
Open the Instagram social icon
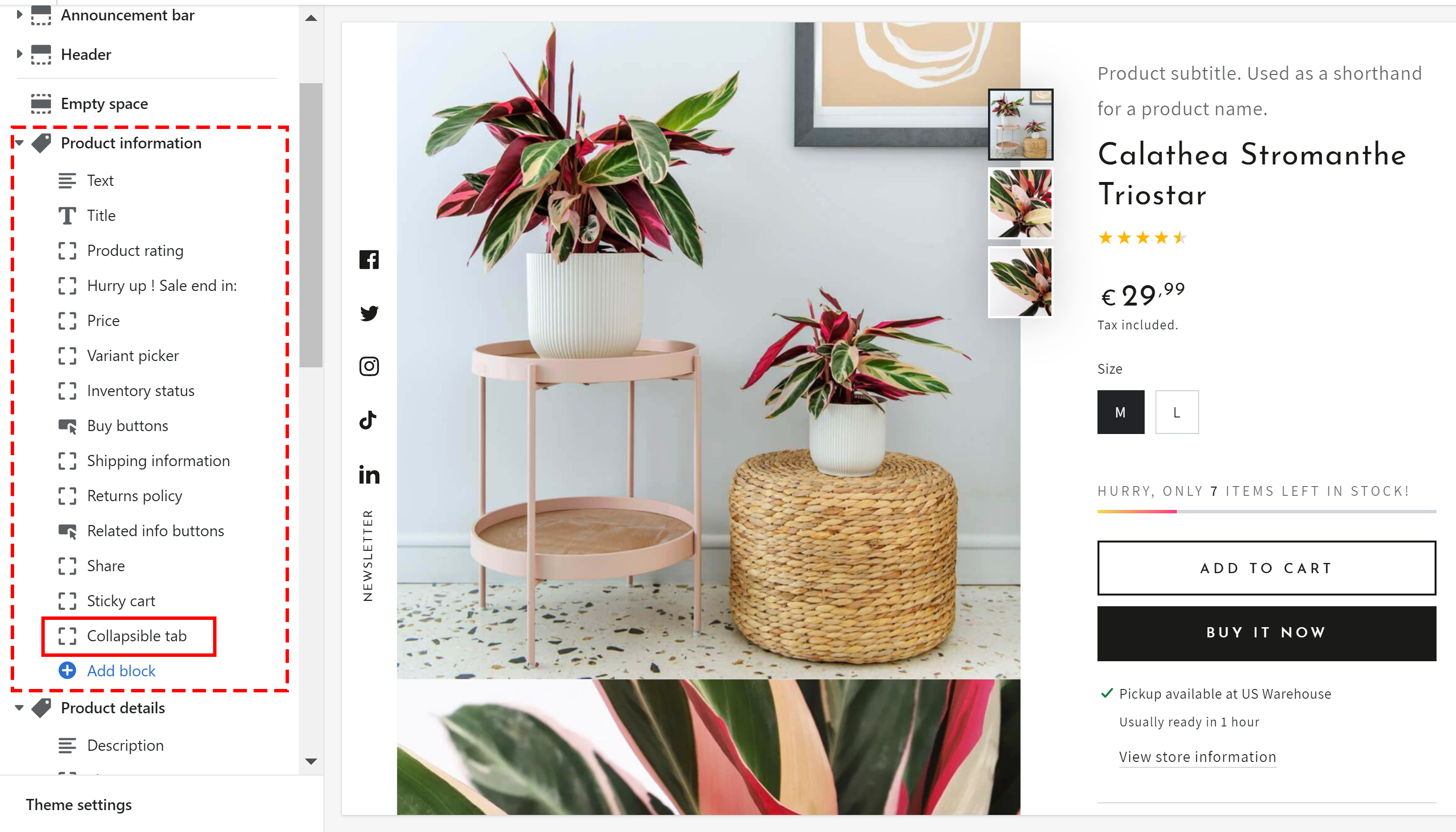pos(369,366)
